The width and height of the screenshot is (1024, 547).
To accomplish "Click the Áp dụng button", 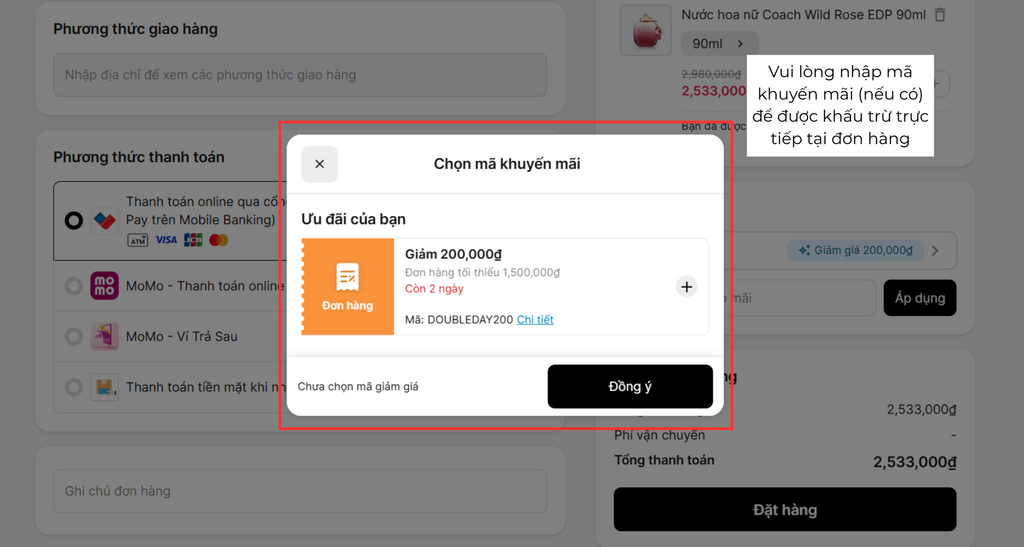I will 920,298.
